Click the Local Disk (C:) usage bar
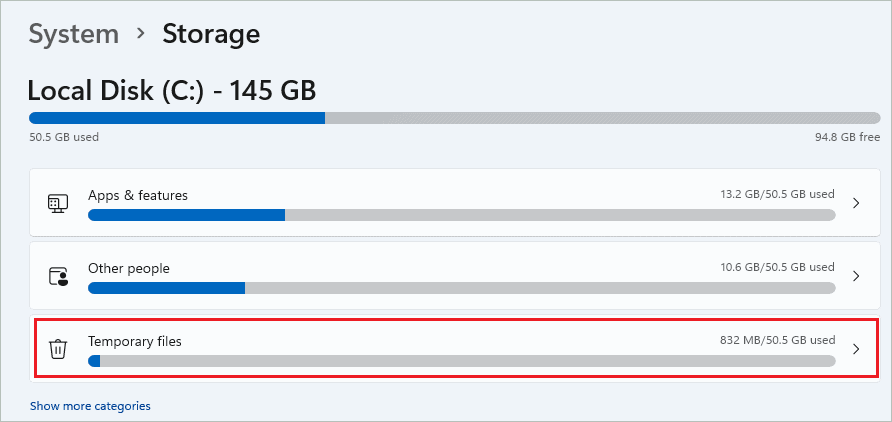 pyautogui.click(x=455, y=118)
